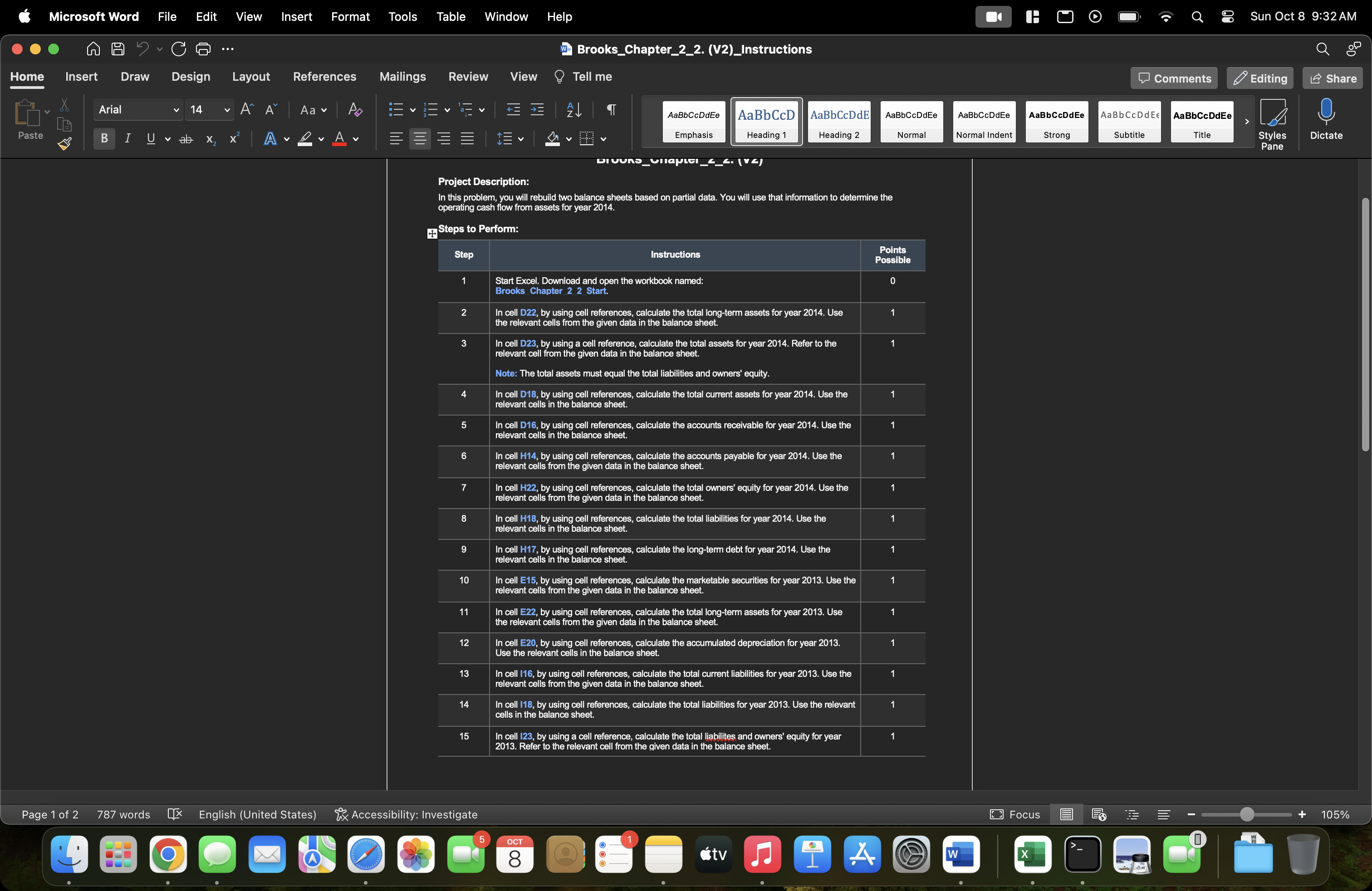Click Accessibility: Investigate in status bar
This screenshot has width=1372, height=891.
pyautogui.click(x=407, y=814)
